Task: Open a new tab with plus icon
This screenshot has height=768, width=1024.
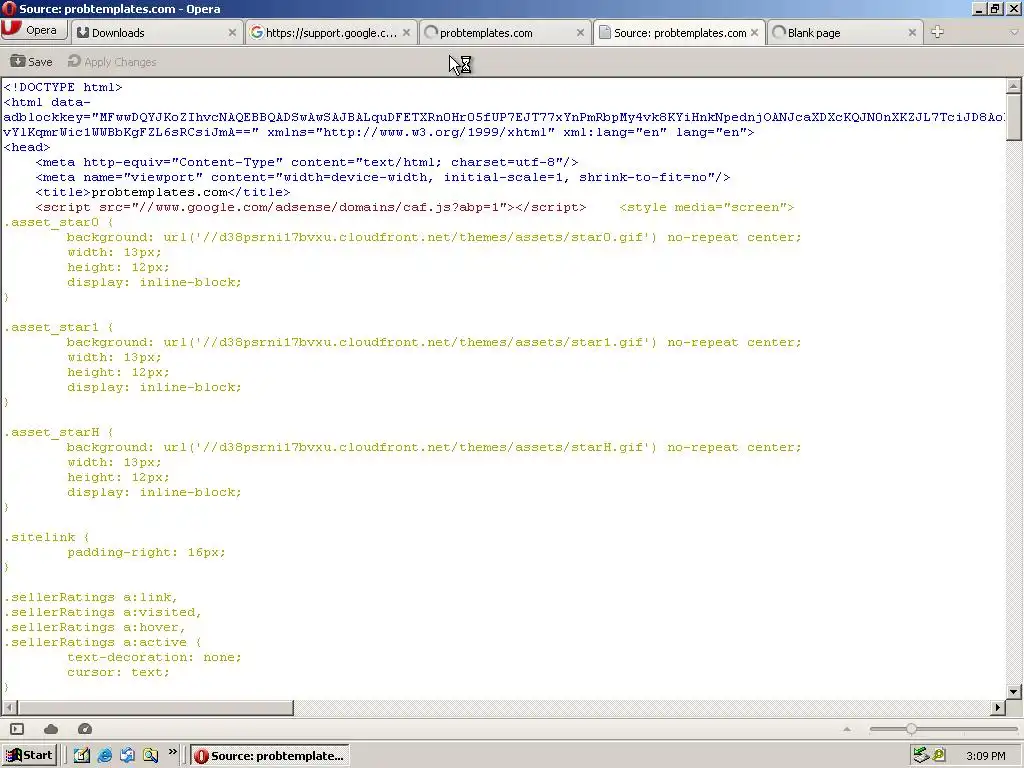Action: (937, 32)
